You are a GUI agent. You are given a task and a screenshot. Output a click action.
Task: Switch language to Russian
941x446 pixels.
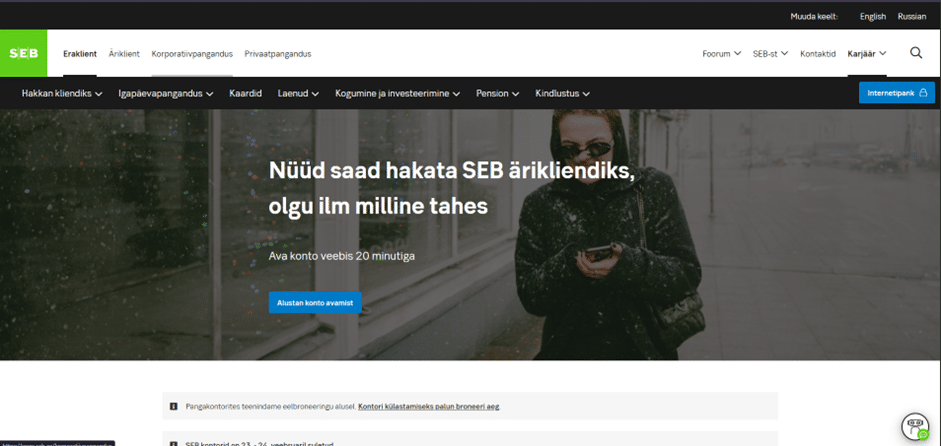coord(912,16)
